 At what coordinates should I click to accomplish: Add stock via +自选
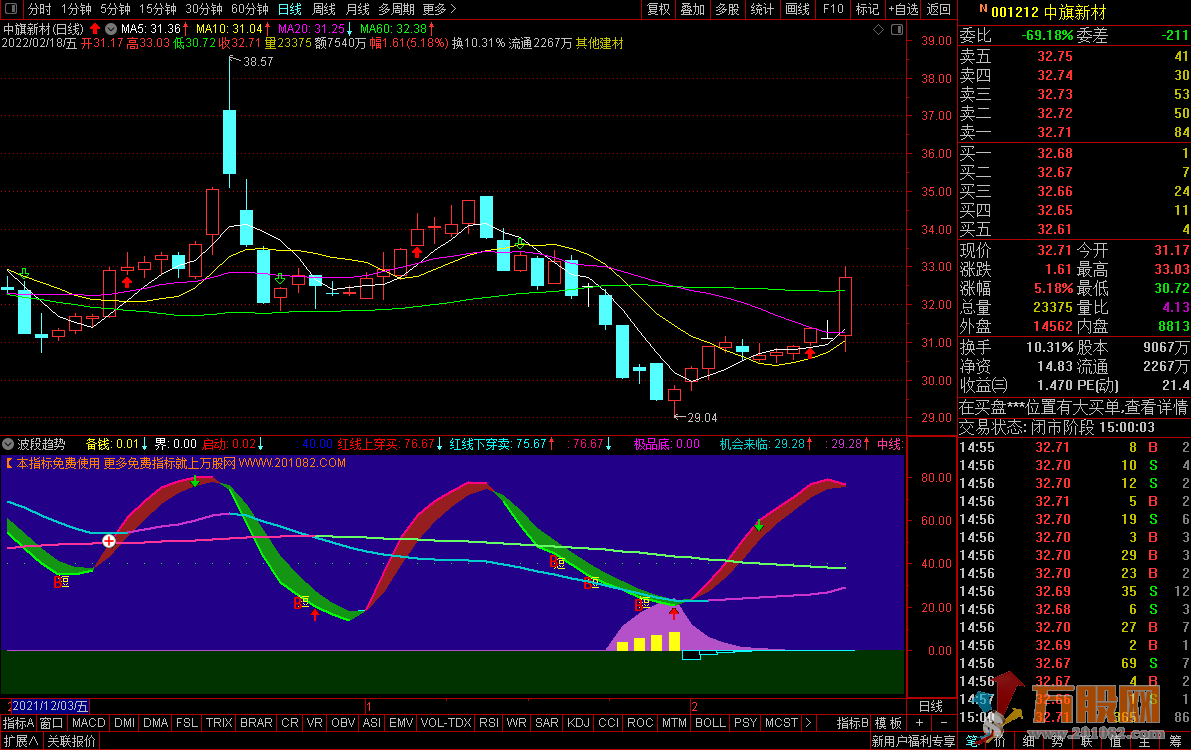point(903,9)
